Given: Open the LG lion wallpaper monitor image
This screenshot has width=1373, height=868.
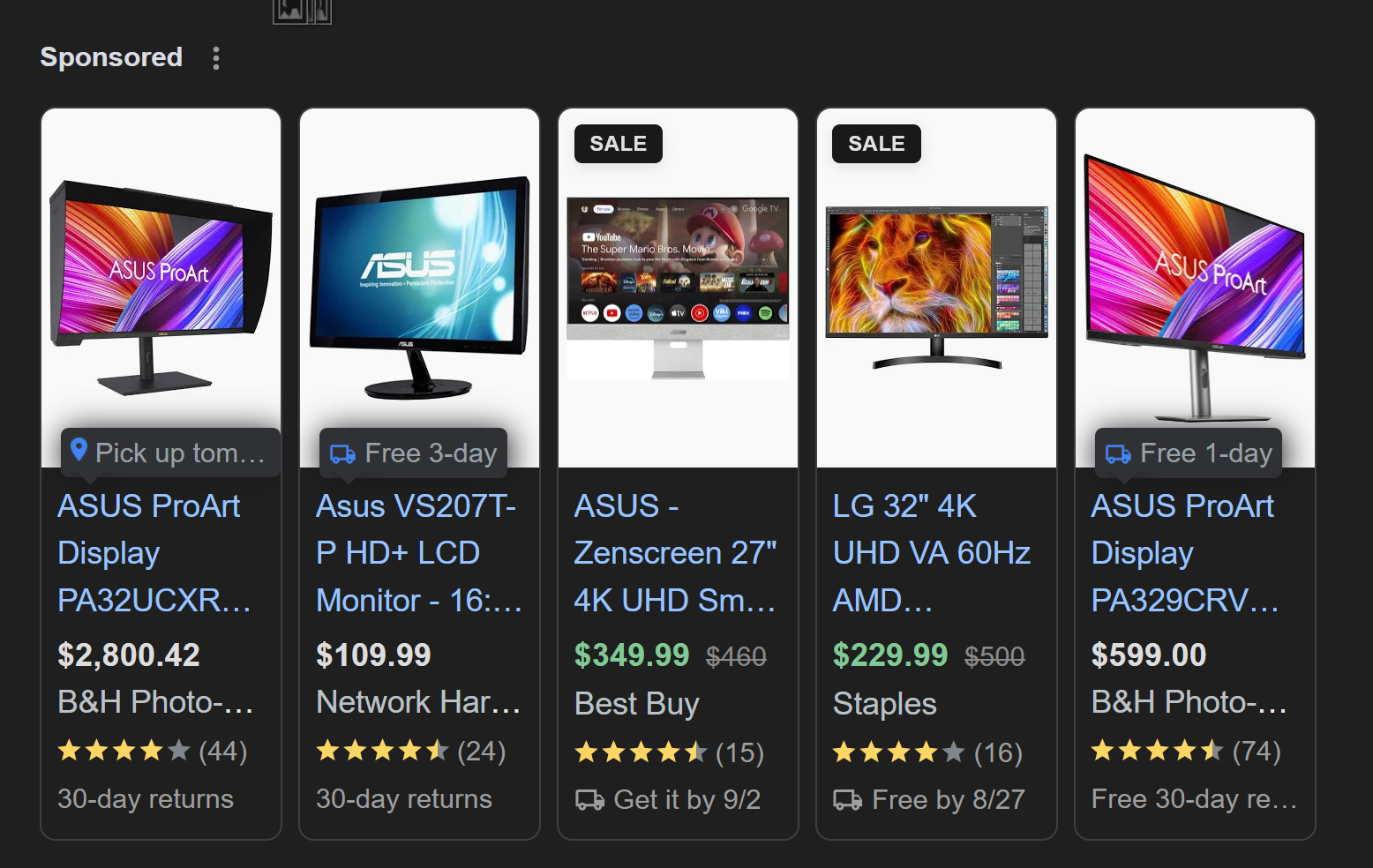Looking at the screenshot, I should click(936, 288).
